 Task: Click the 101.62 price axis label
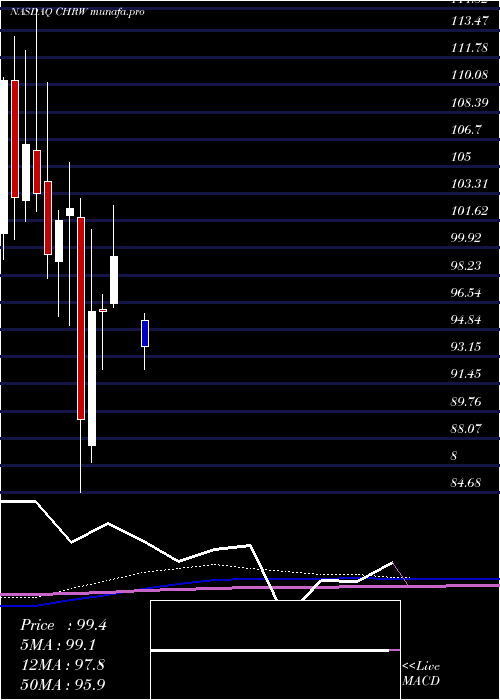coord(469,211)
